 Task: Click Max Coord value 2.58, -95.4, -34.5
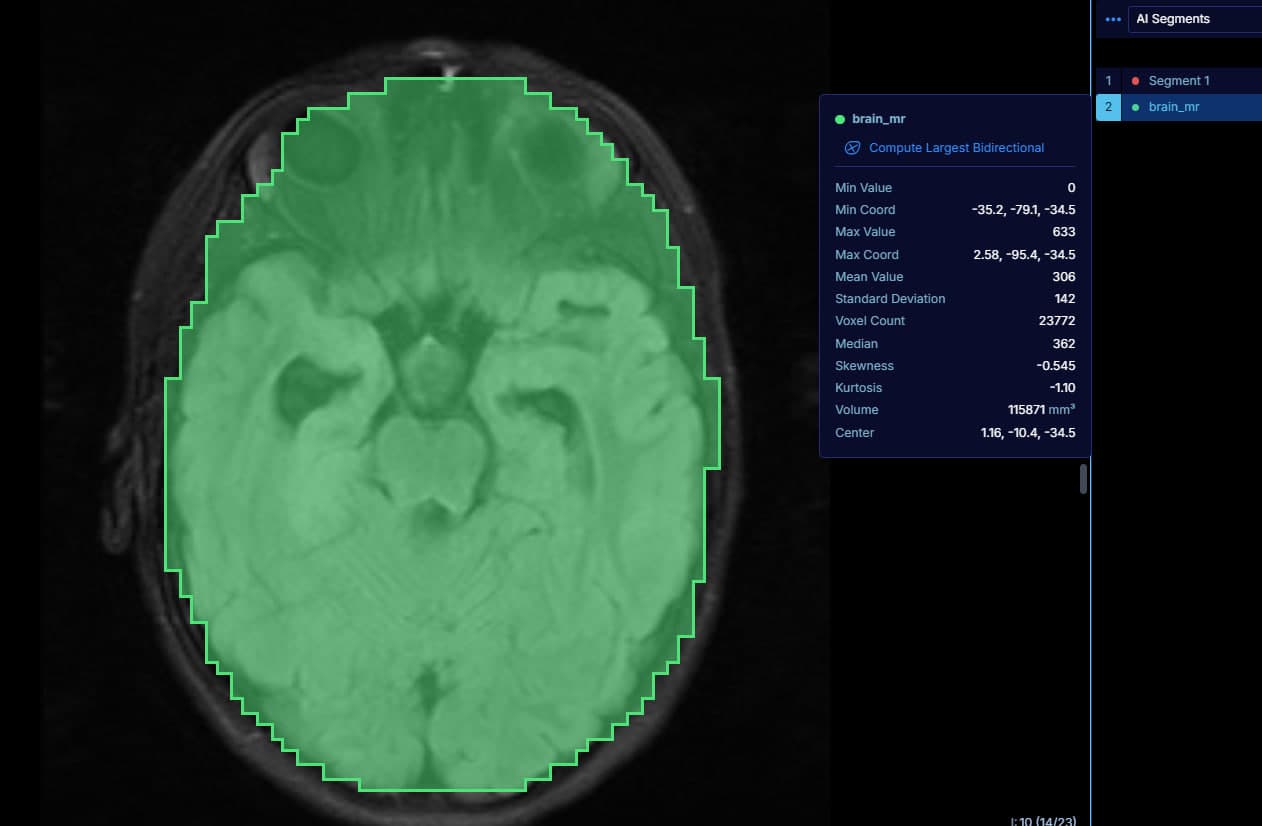pos(1024,255)
